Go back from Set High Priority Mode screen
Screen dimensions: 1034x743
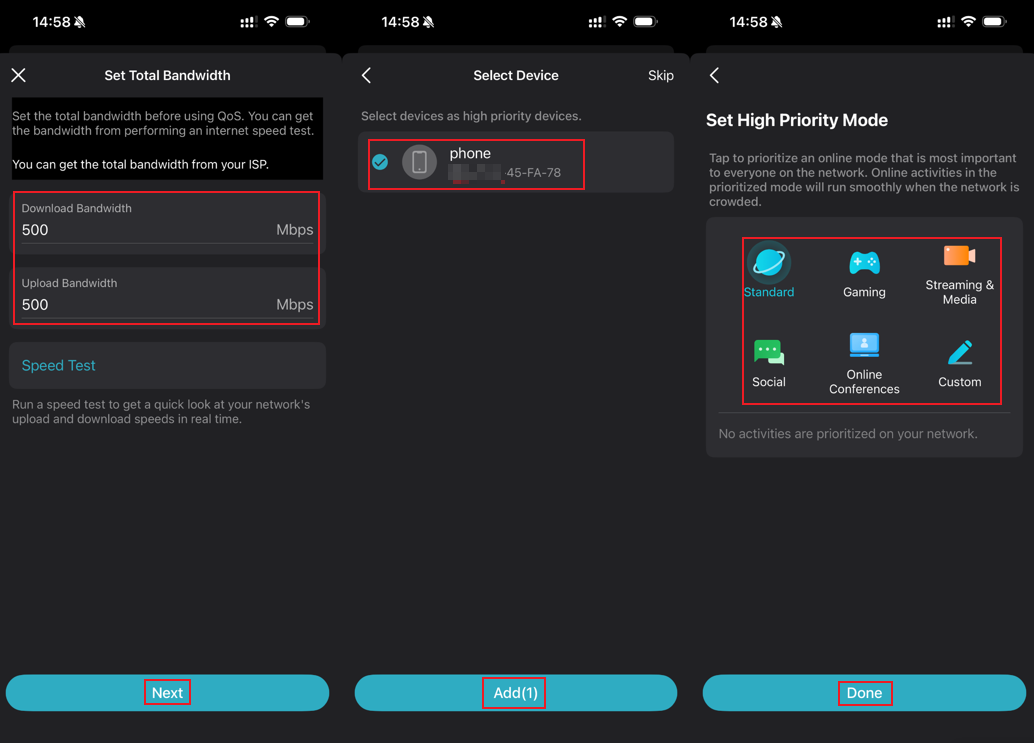(714, 75)
